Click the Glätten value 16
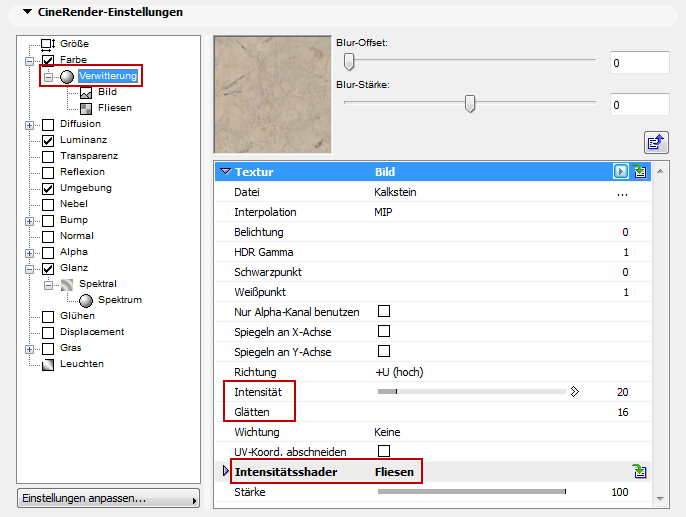Image resolution: width=686 pixels, height=517 pixels. (x=623, y=412)
